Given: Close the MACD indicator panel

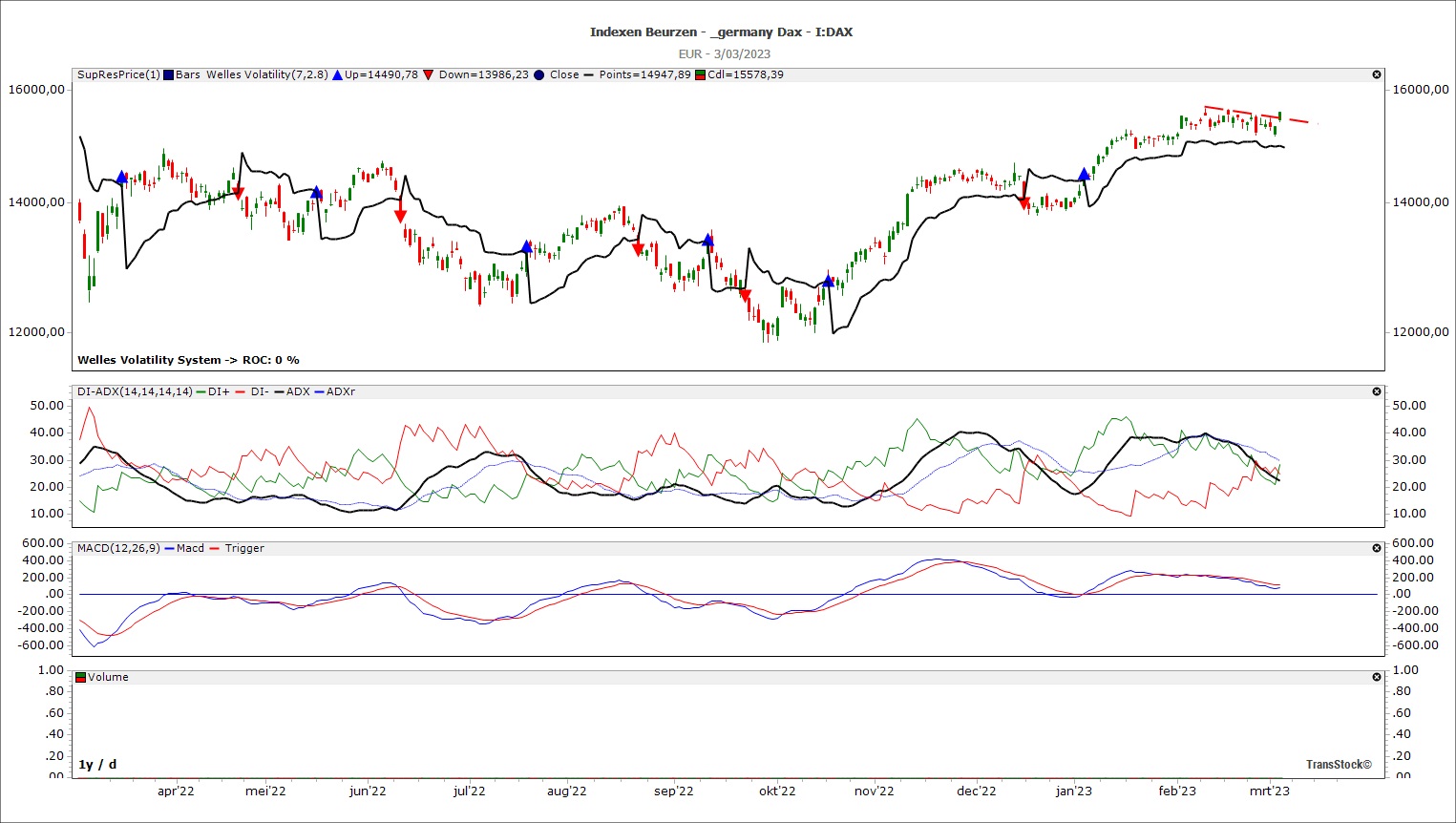Looking at the screenshot, I should tap(1377, 548).
